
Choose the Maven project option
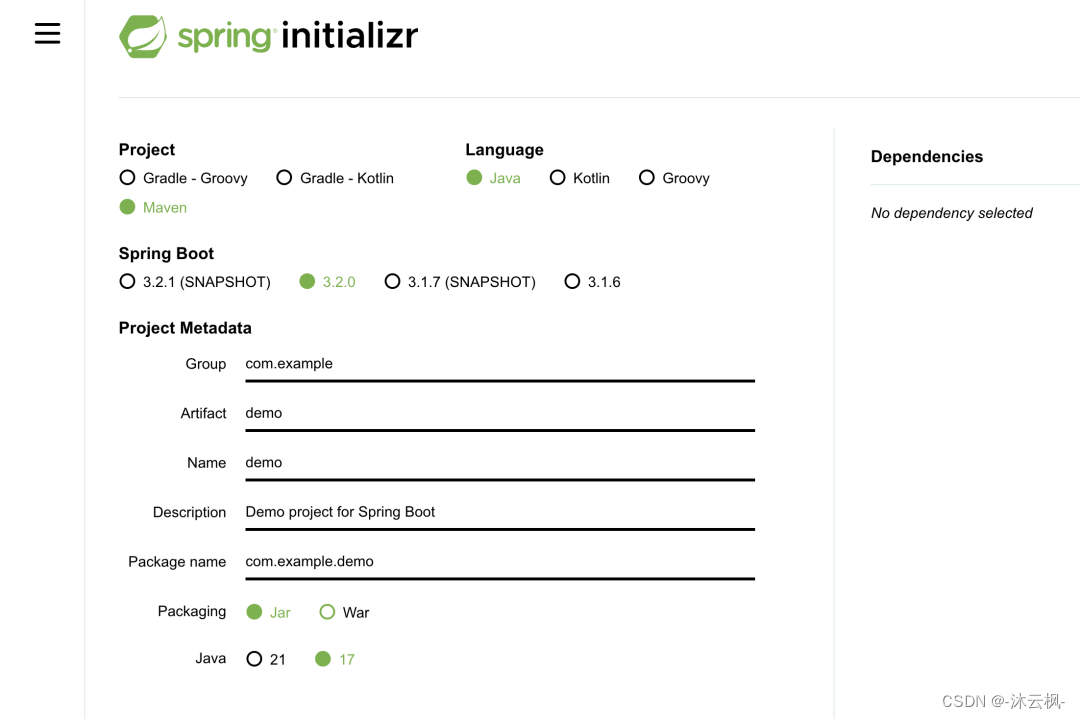point(153,207)
